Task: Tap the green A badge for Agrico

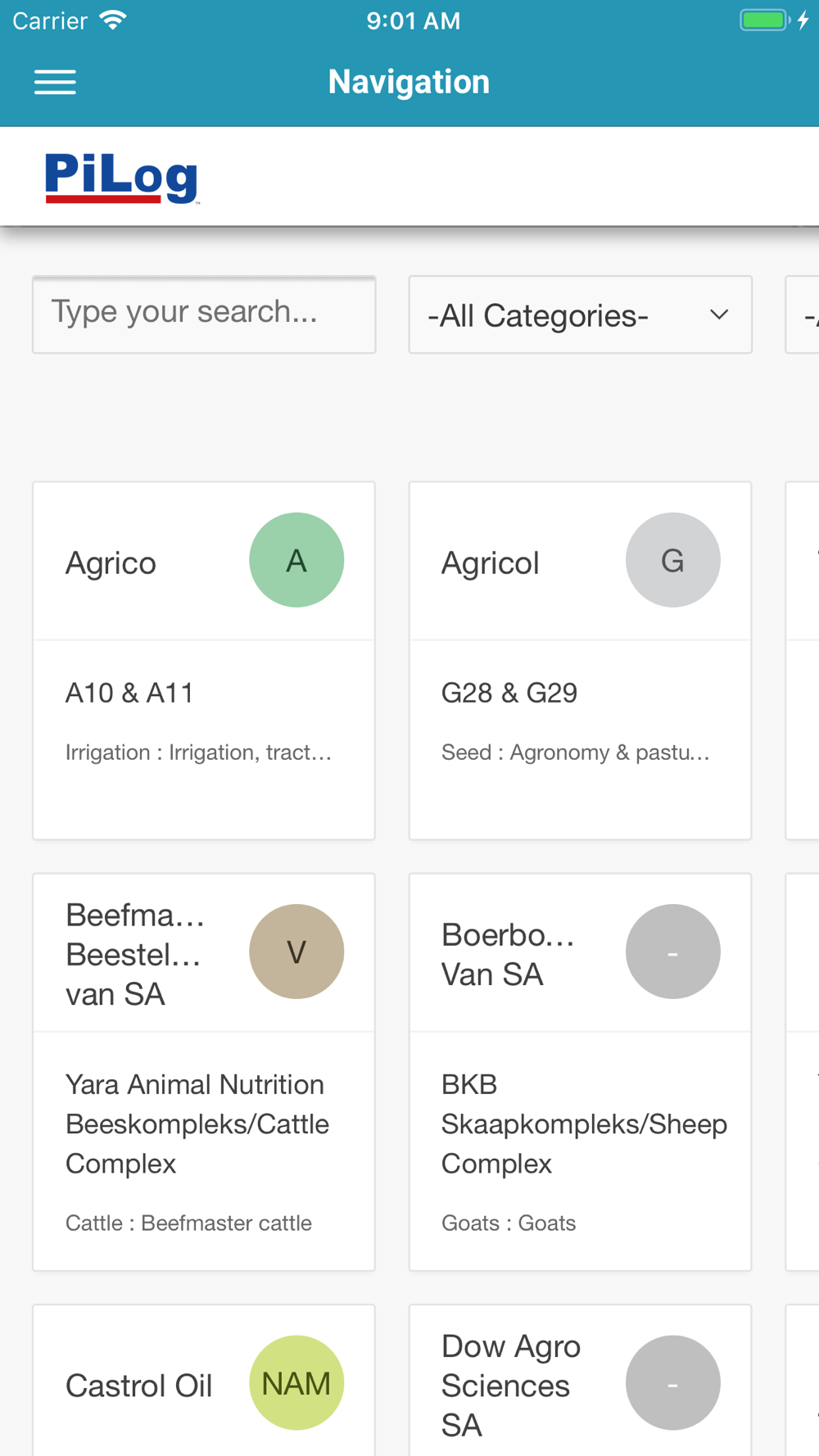Action: (x=296, y=560)
